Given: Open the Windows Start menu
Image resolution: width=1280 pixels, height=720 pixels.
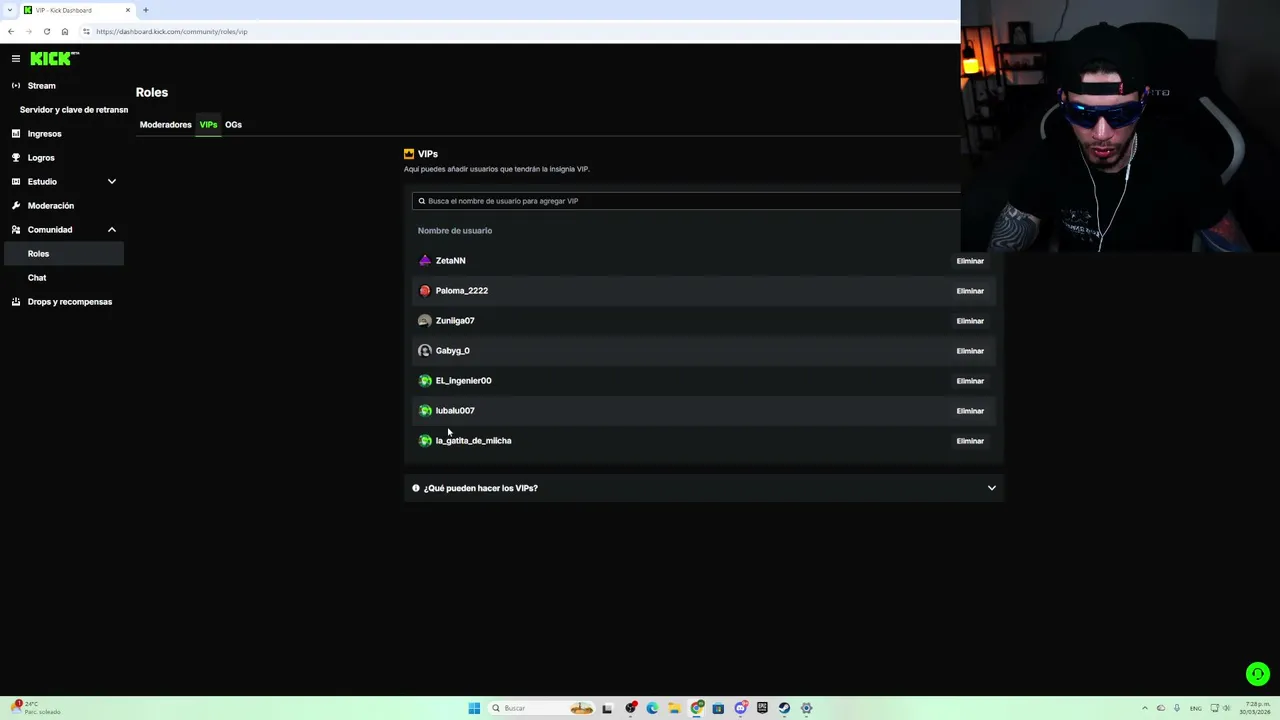Looking at the screenshot, I should pyautogui.click(x=474, y=708).
